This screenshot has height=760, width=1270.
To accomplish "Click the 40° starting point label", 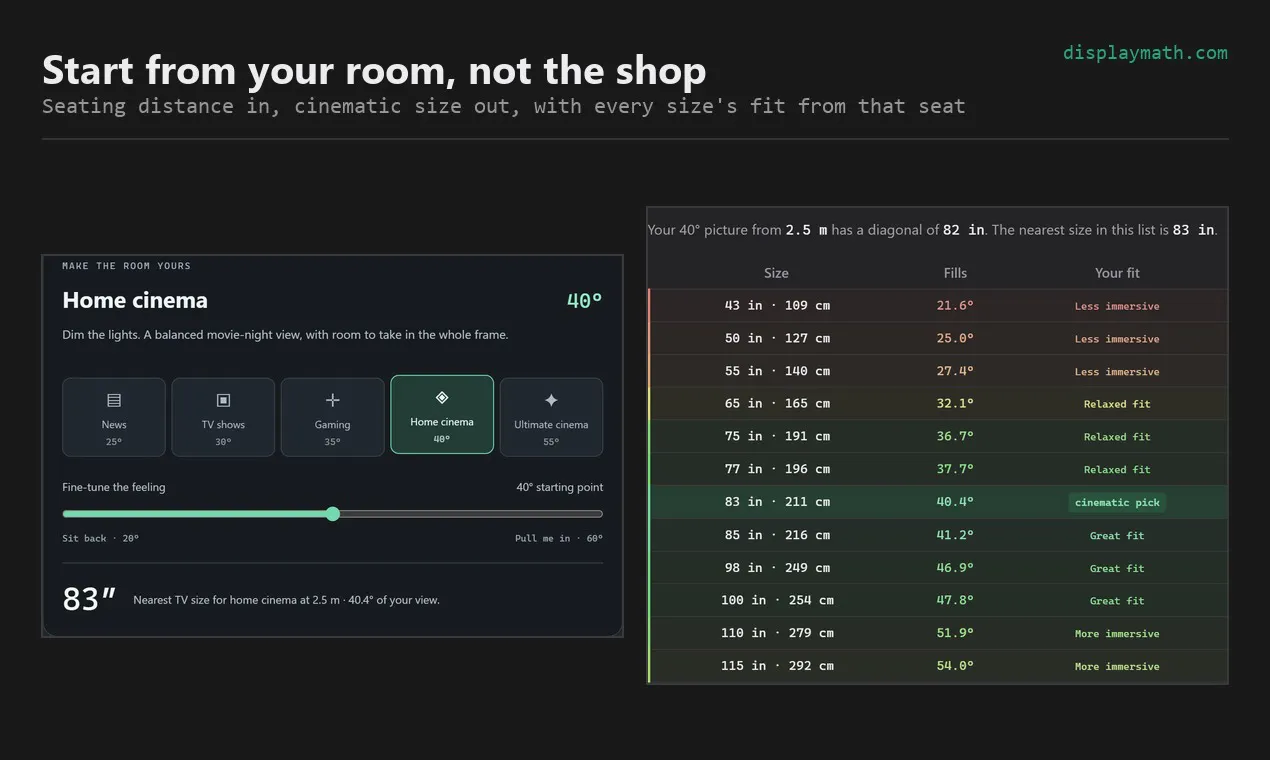I will tap(559, 487).
